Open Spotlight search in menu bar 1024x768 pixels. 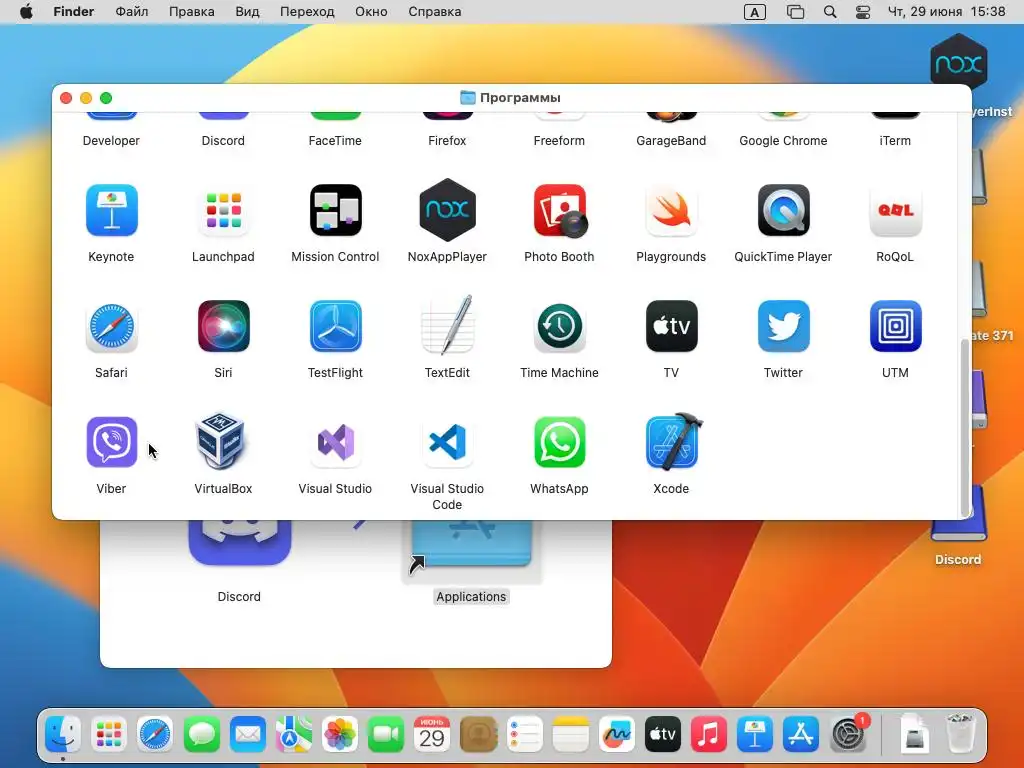(830, 12)
